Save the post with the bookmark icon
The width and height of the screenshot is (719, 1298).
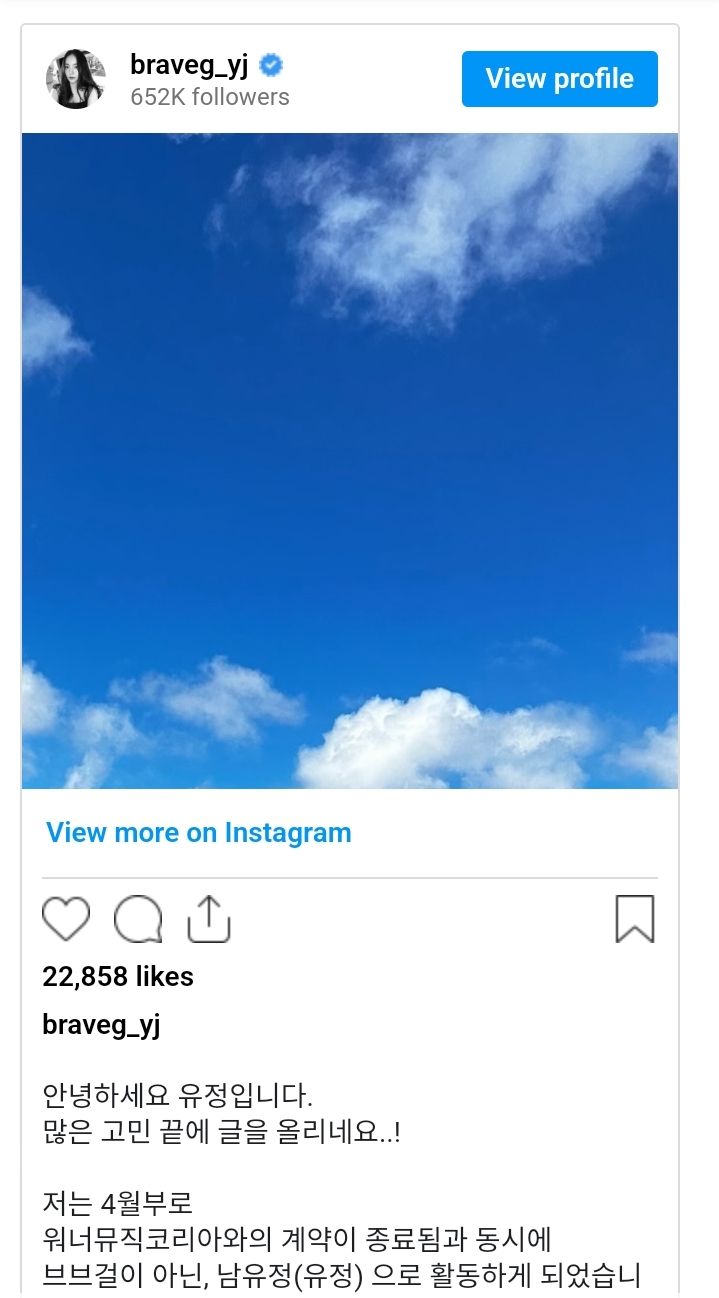pos(635,918)
